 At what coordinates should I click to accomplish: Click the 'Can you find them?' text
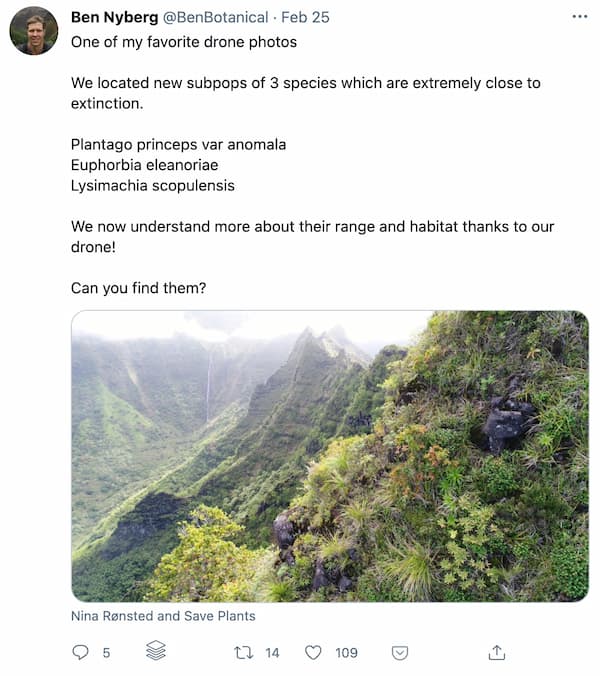point(138,288)
